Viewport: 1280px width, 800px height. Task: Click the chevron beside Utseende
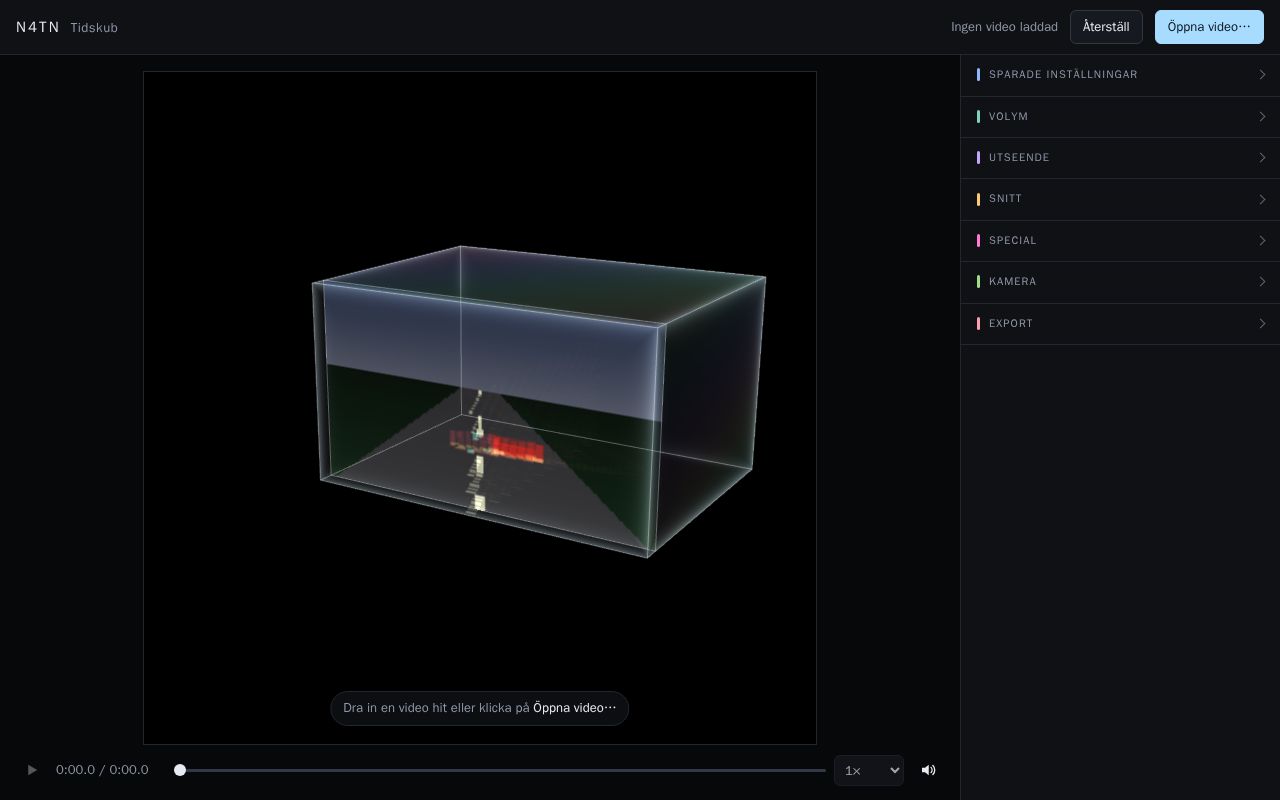pyautogui.click(x=1262, y=158)
